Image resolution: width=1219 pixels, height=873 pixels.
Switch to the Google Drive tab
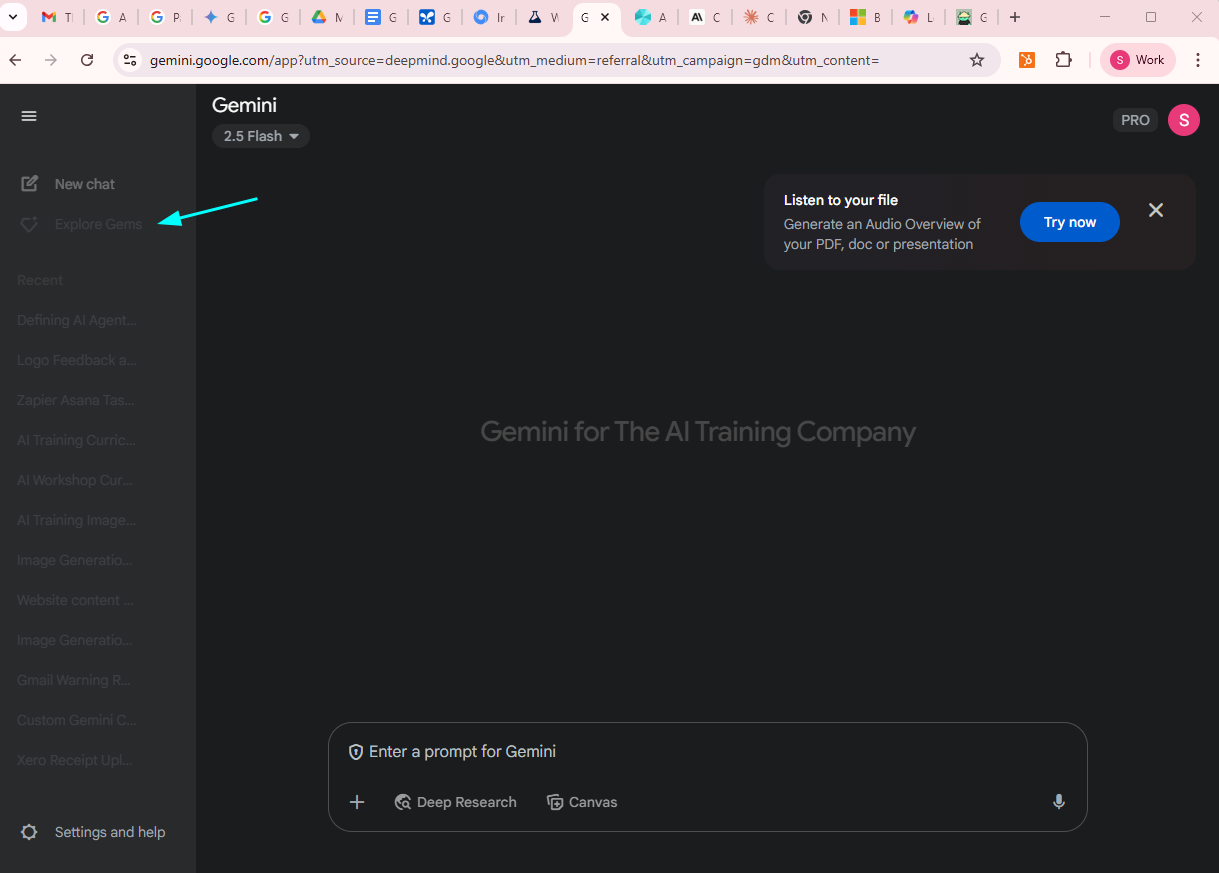coord(327,17)
